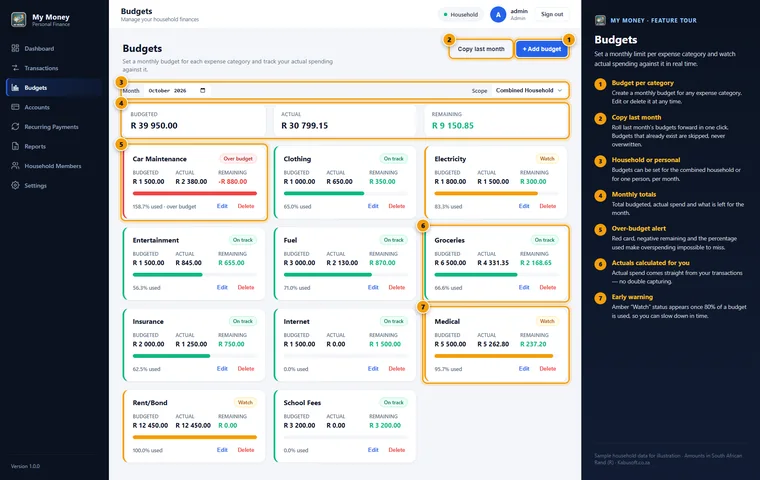This screenshot has height=480, width=760.
Task: Click the admin avatar circle
Action: tap(498, 15)
